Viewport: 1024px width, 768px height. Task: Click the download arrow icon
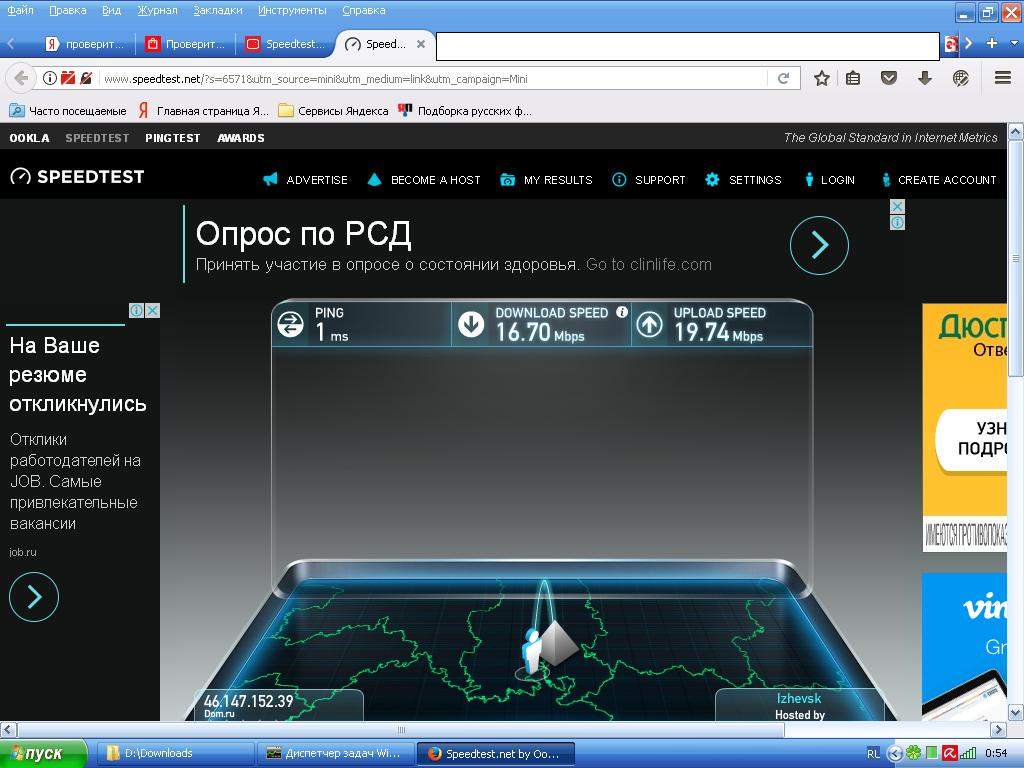[471, 324]
